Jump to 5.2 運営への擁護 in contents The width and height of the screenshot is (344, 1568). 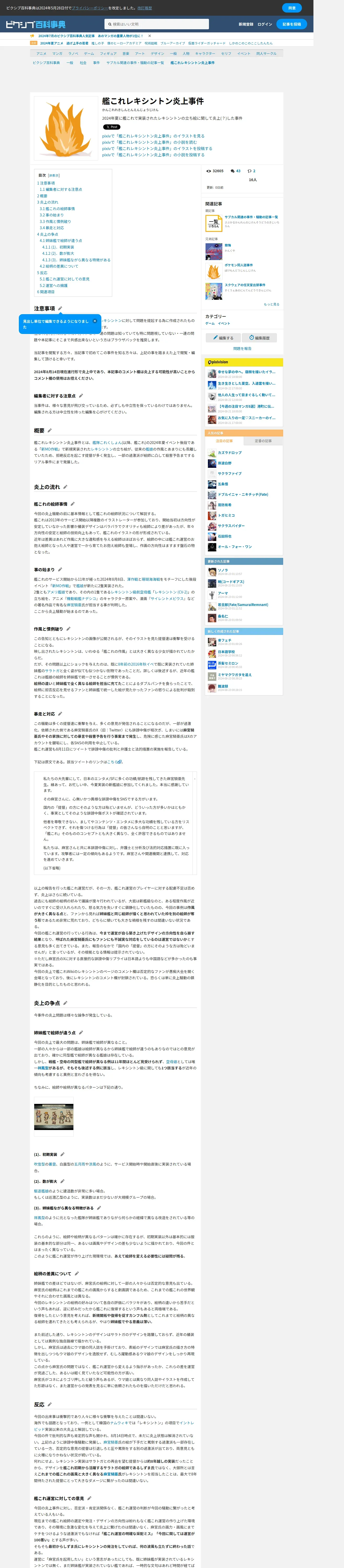54,285
